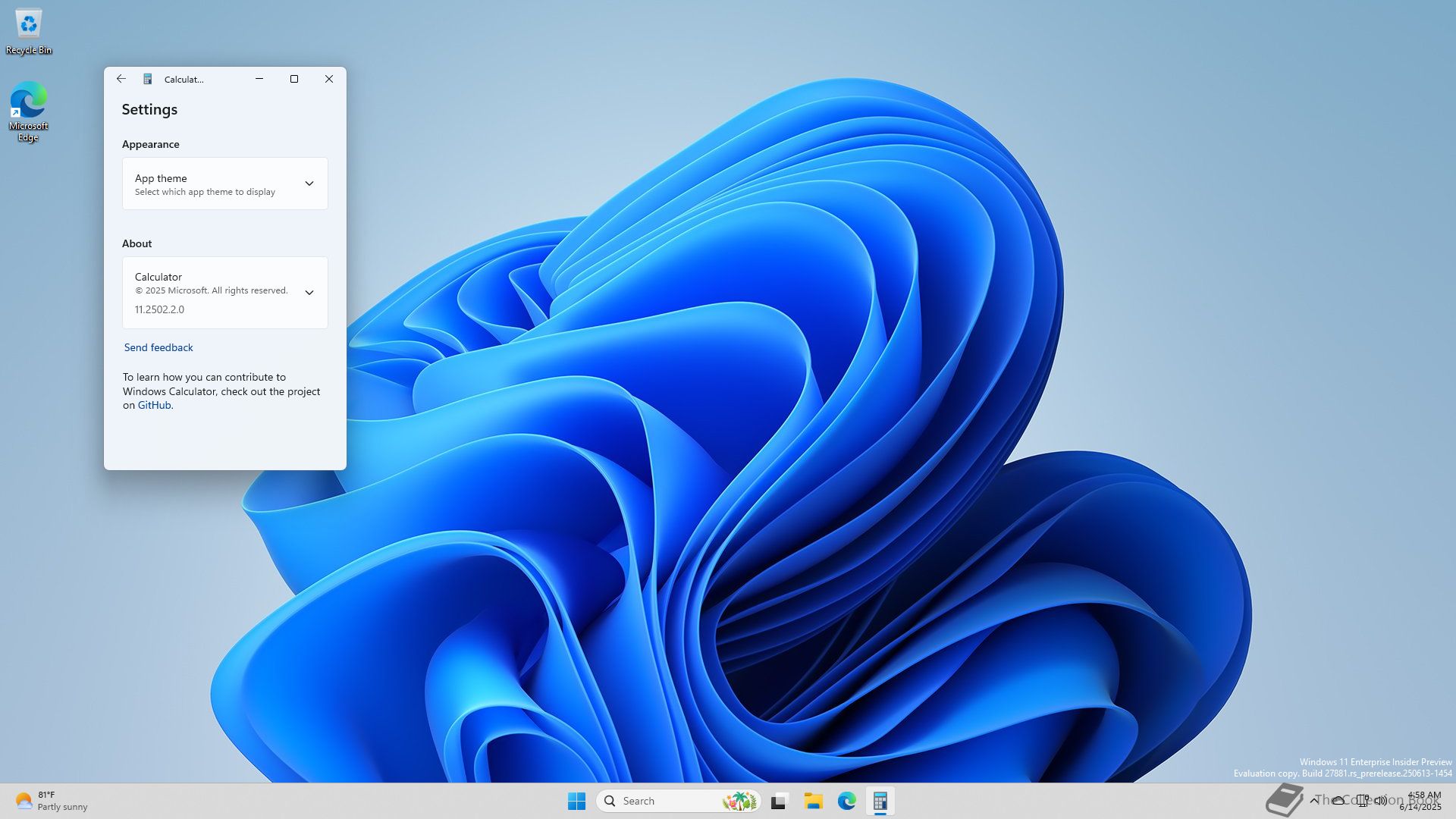1456x819 pixels.
Task: Open Task View from the taskbar
Action: coord(780,801)
